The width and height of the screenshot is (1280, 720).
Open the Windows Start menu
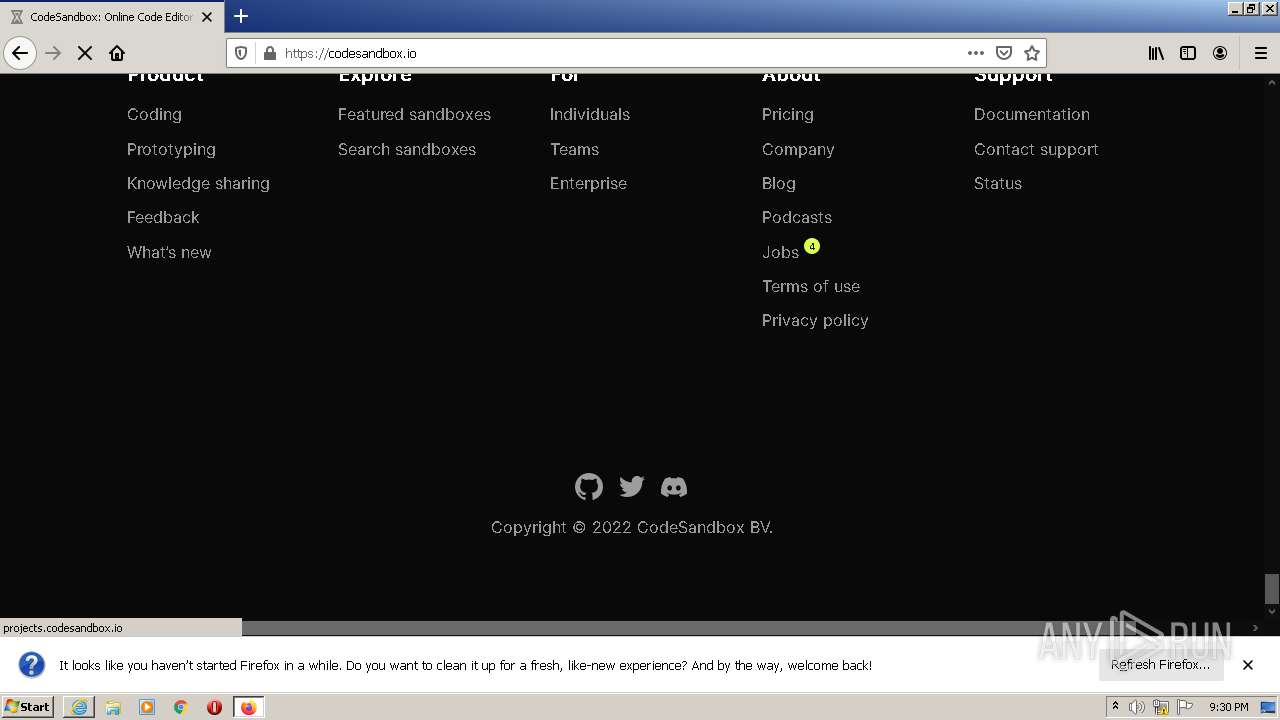(x=28, y=707)
